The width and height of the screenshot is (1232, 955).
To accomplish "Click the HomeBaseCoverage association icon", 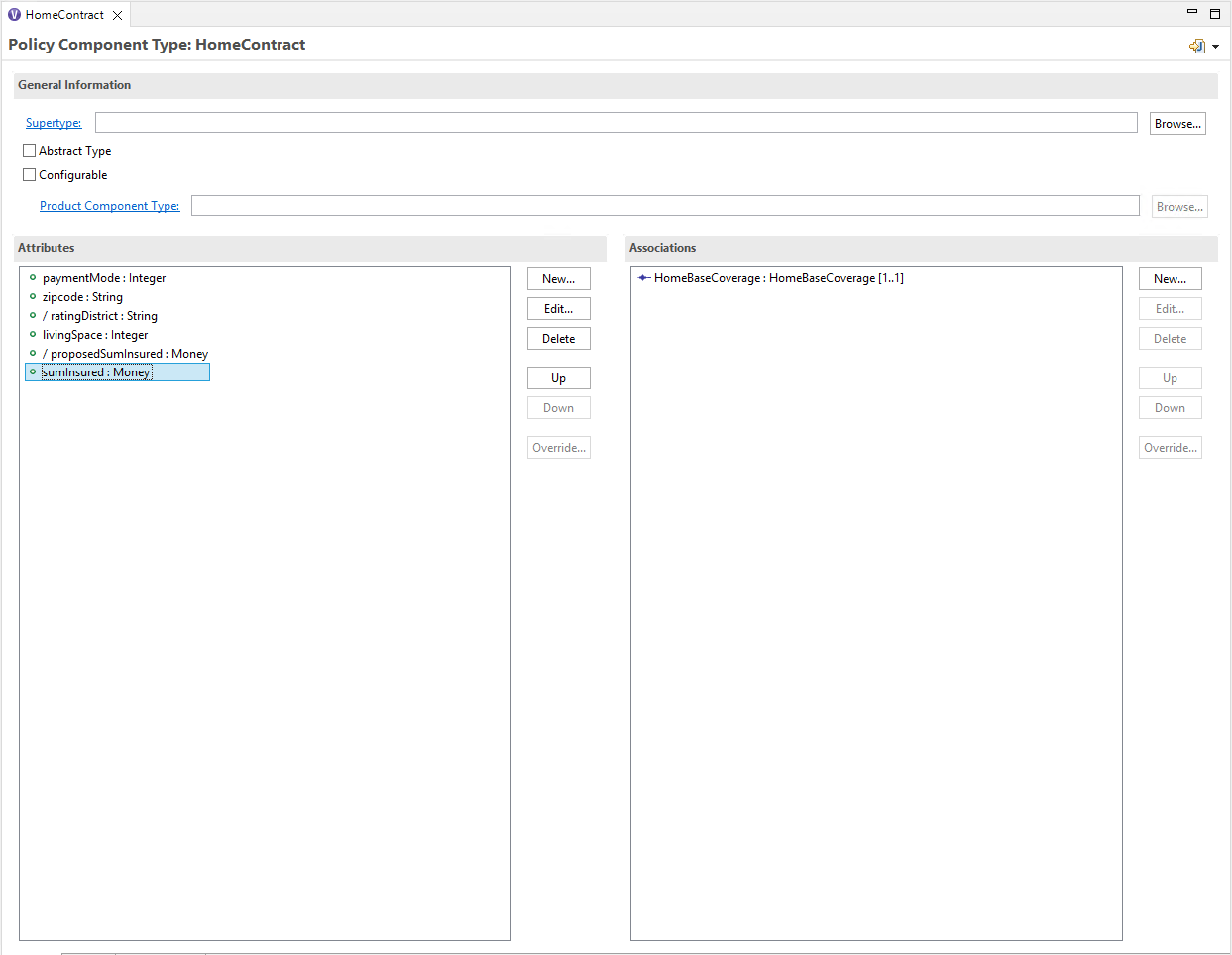I will tap(644, 278).
